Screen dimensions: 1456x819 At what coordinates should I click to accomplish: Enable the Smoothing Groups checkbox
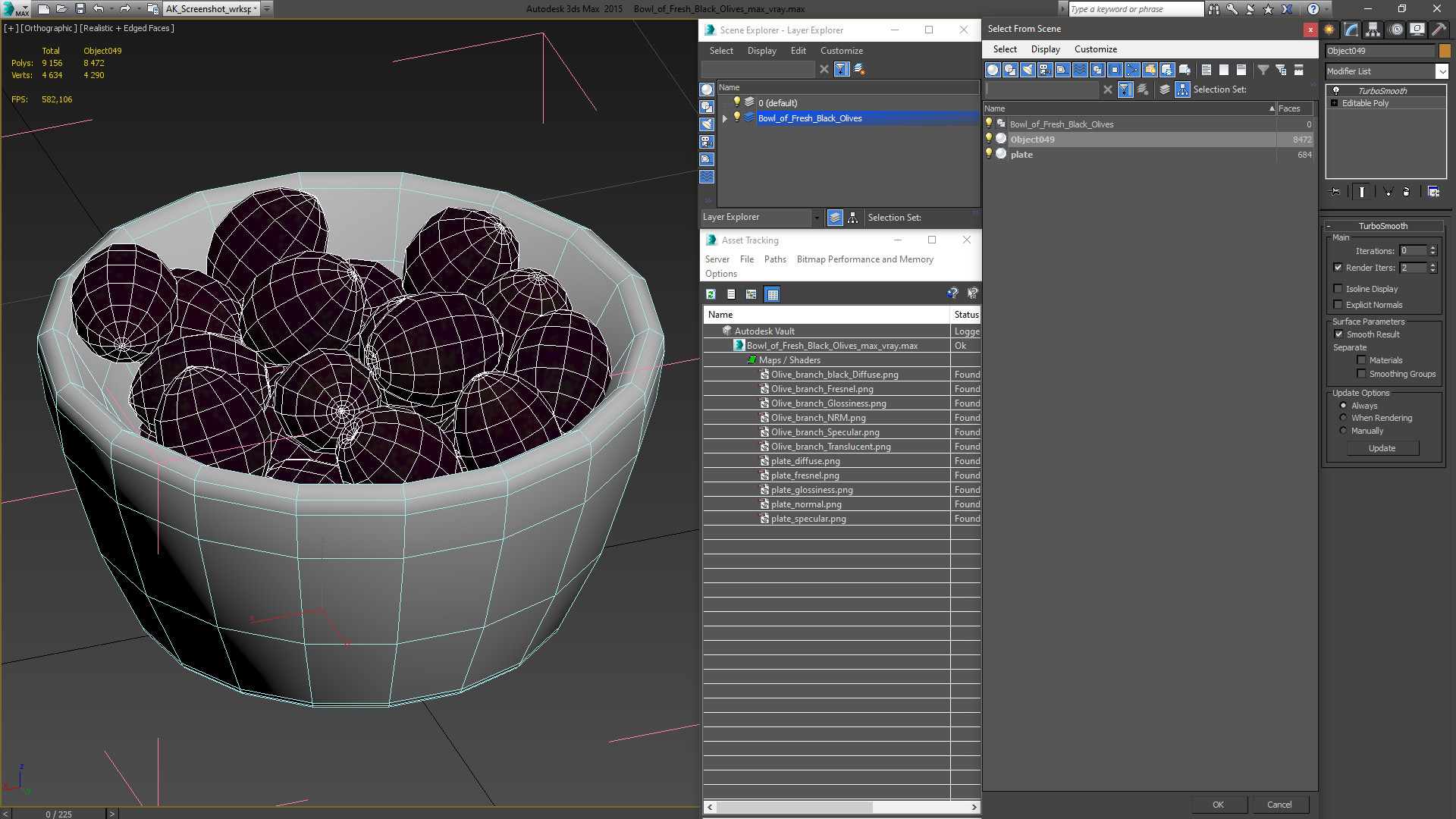click(1361, 374)
